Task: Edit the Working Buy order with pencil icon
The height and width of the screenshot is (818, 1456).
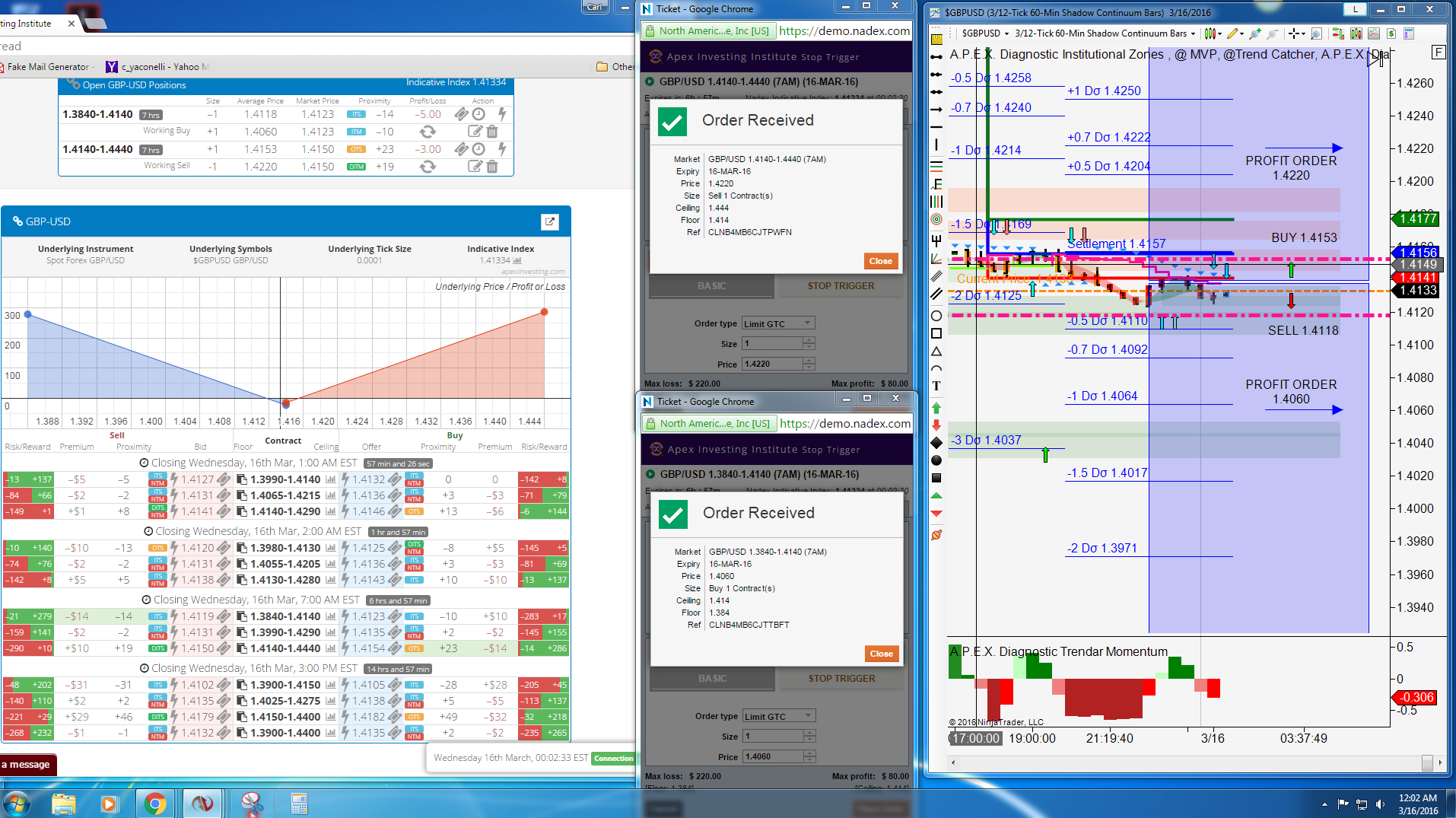Action: pos(475,132)
